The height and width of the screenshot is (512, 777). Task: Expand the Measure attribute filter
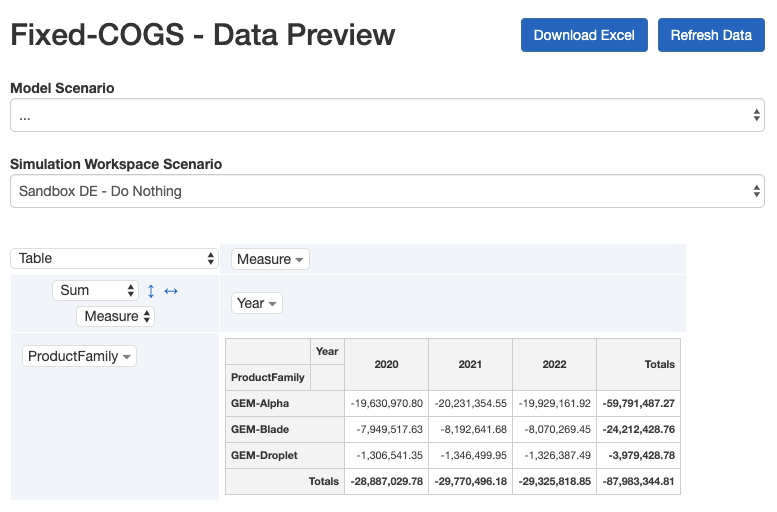[270, 260]
